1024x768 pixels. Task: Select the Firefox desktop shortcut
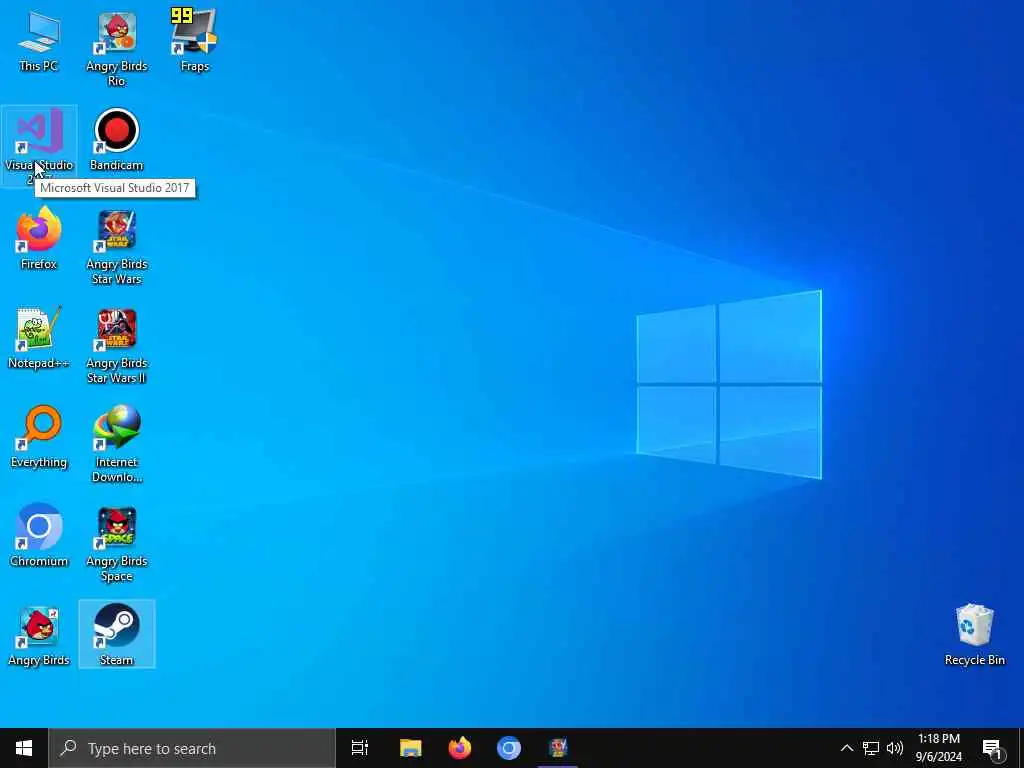pos(39,238)
